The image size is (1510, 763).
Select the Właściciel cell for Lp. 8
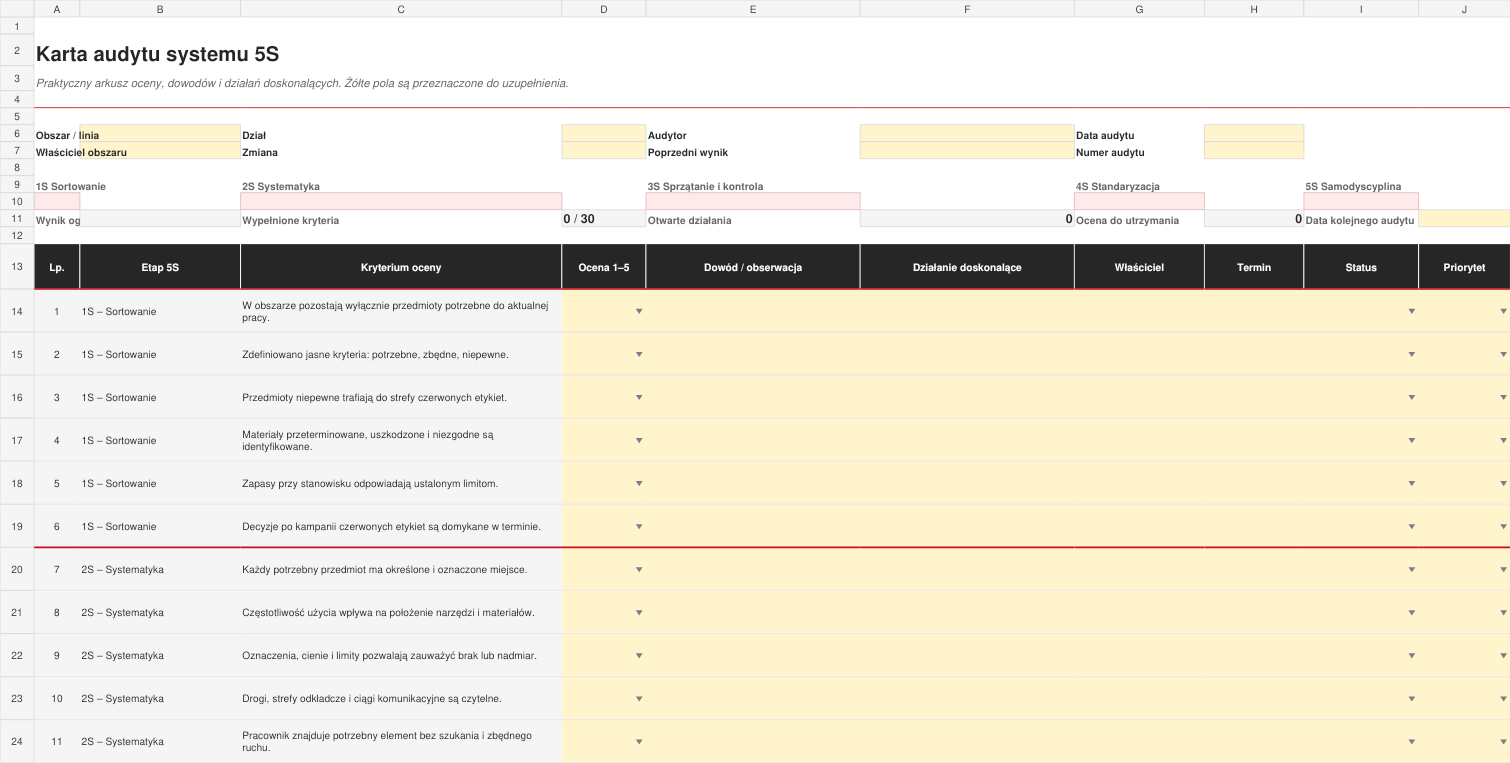point(1140,613)
